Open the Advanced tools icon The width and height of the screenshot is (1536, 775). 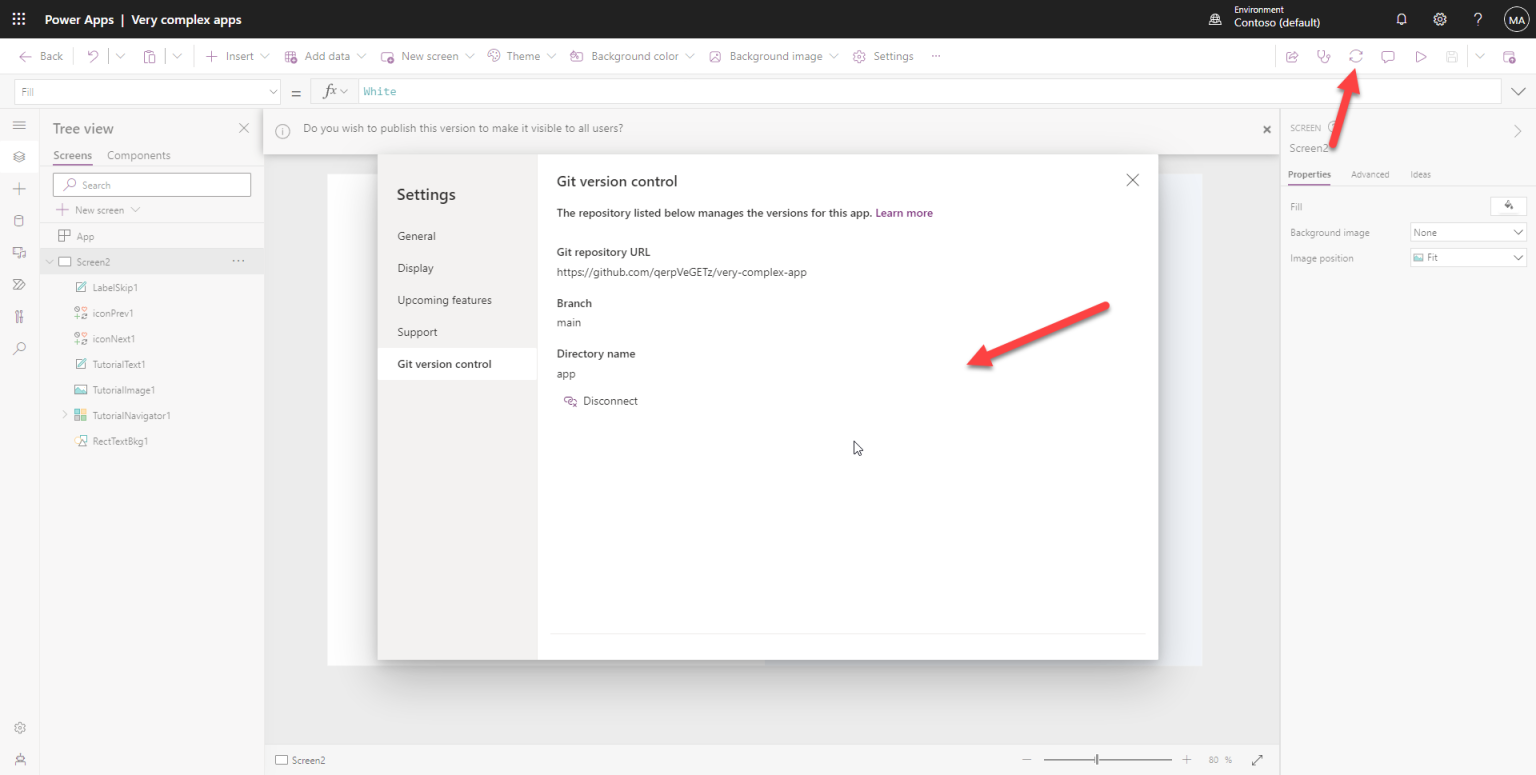(x=19, y=317)
